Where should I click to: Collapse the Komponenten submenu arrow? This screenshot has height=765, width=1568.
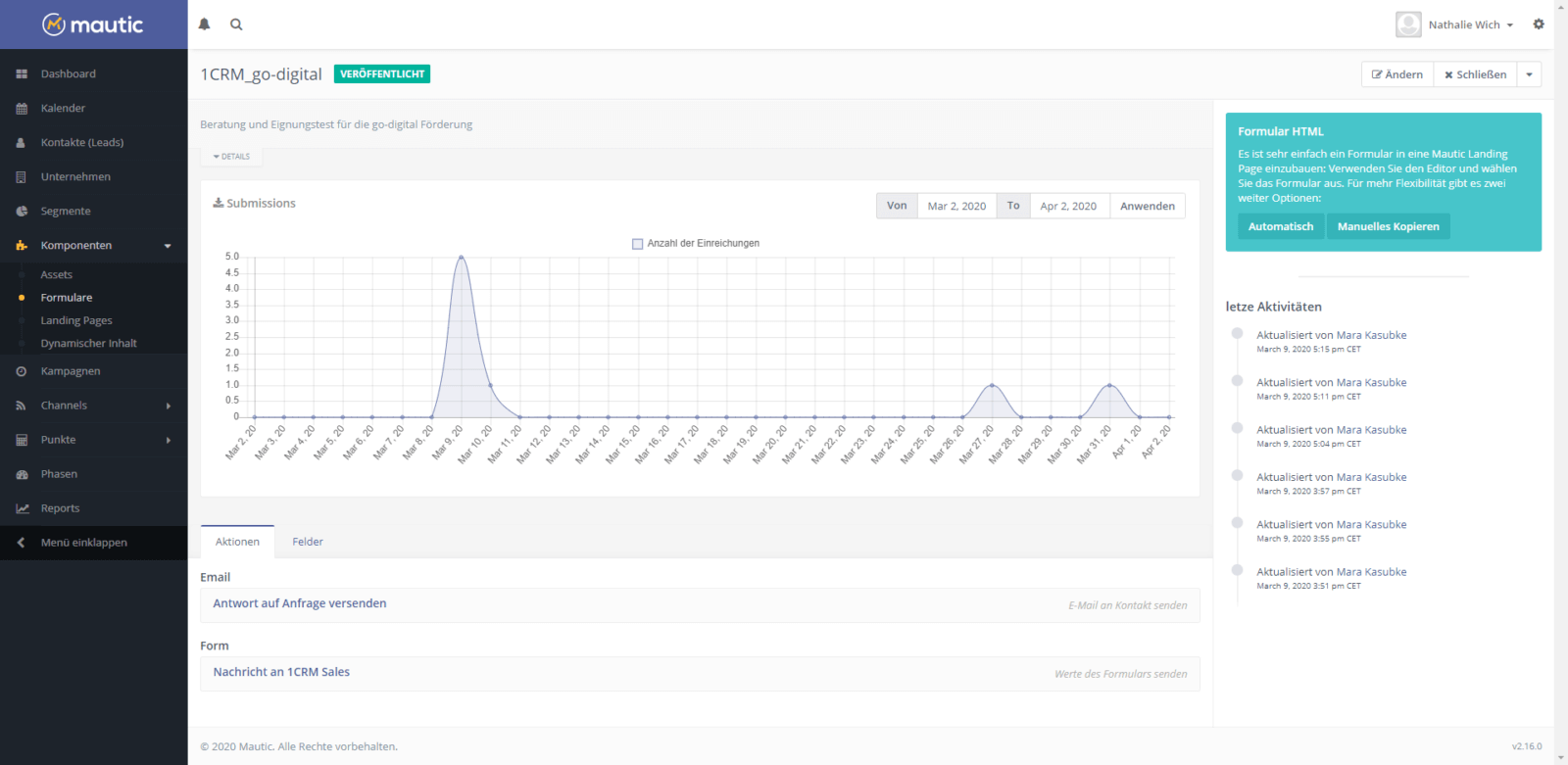click(x=168, y=246)
